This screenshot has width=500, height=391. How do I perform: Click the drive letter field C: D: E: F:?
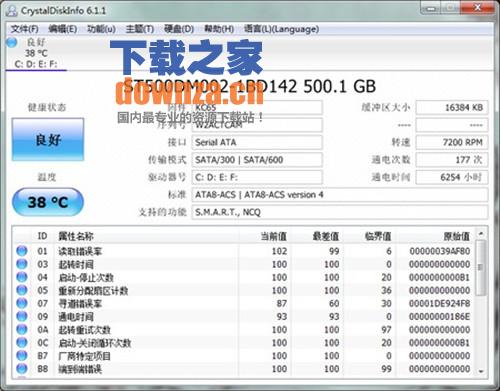(257, 177)
